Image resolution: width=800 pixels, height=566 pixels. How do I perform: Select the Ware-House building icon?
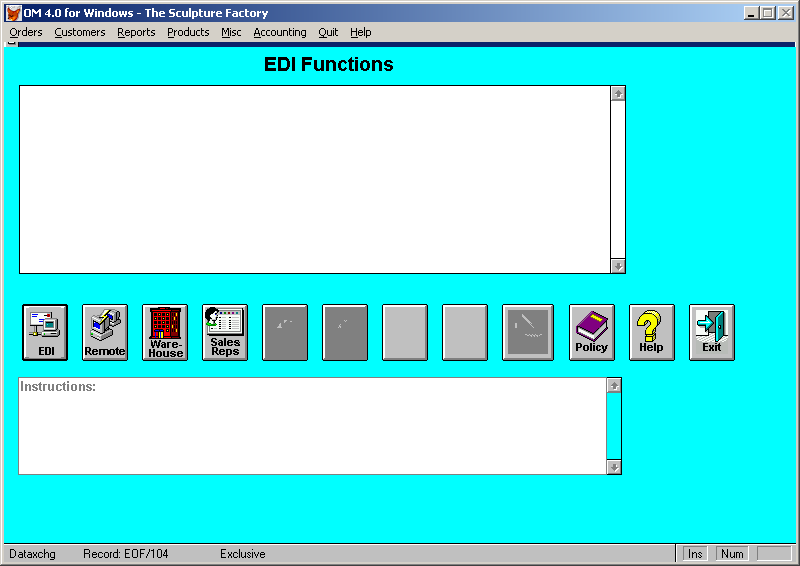165,333
